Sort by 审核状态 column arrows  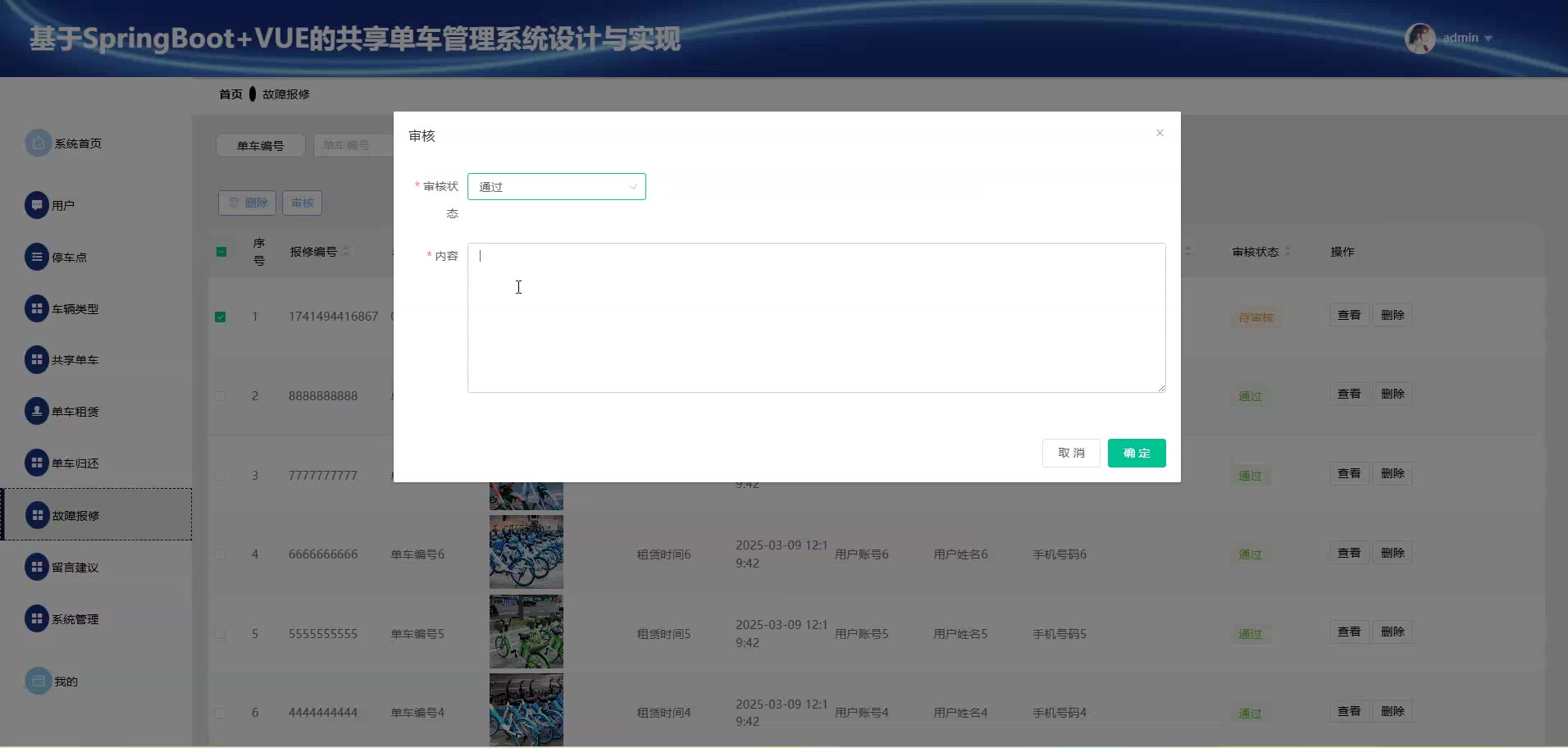point(1288,252)
